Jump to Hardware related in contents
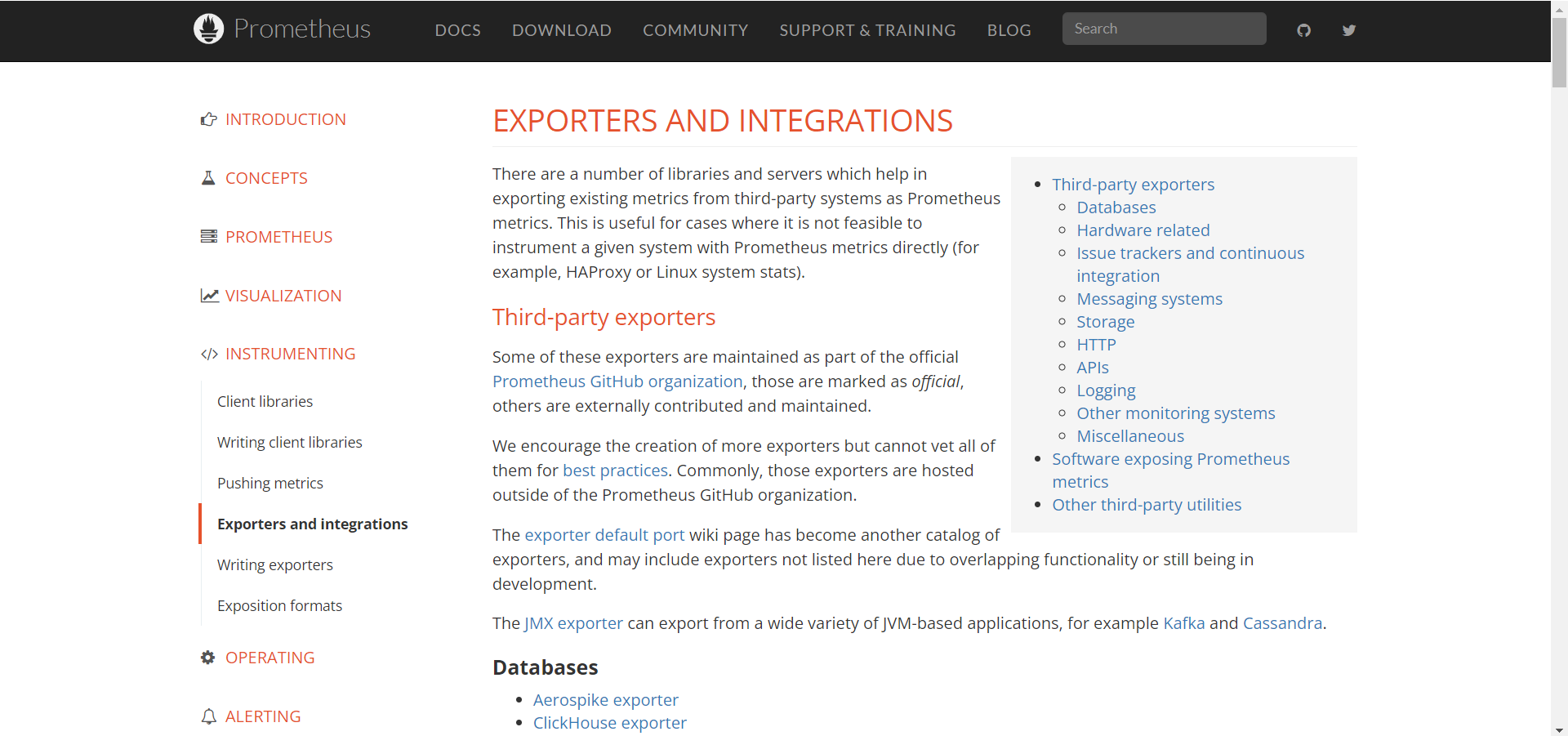 tap(1143, 230)
